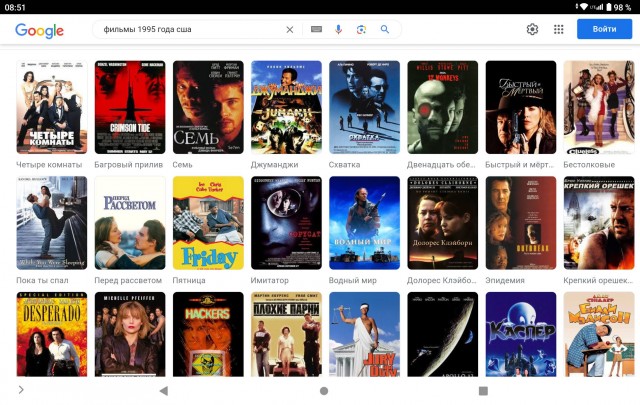This screenshot has height=405, width=640.
Task: Clear the search query with the X icon
Action: [289, 29]
